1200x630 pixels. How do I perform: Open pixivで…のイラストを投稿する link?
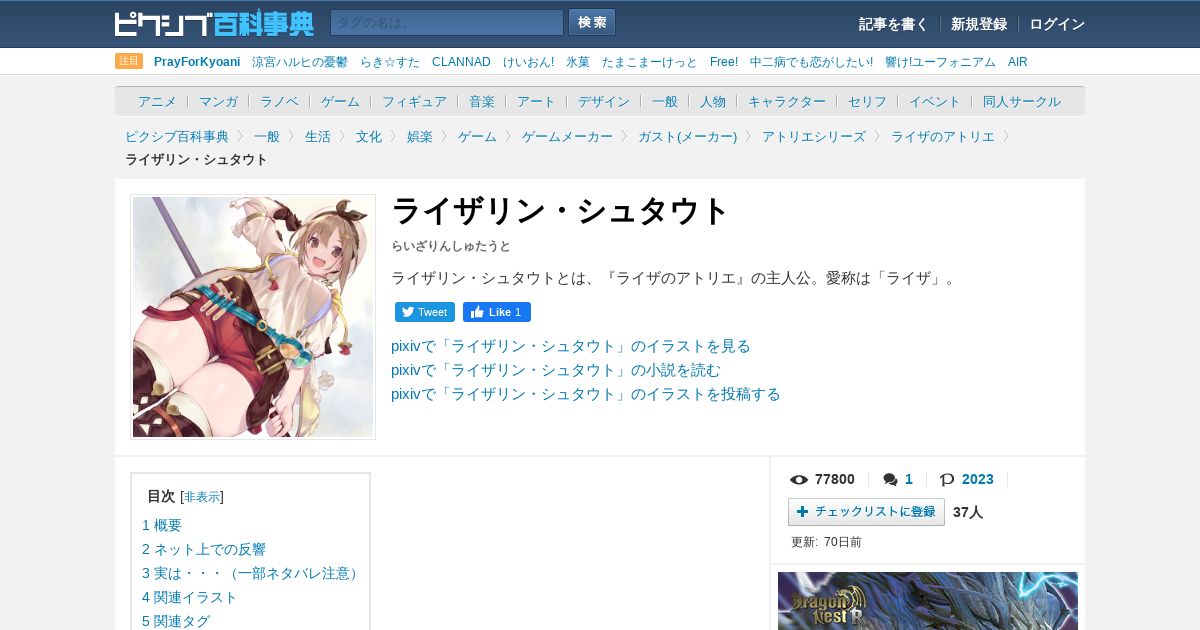click(x=586, y=394)
